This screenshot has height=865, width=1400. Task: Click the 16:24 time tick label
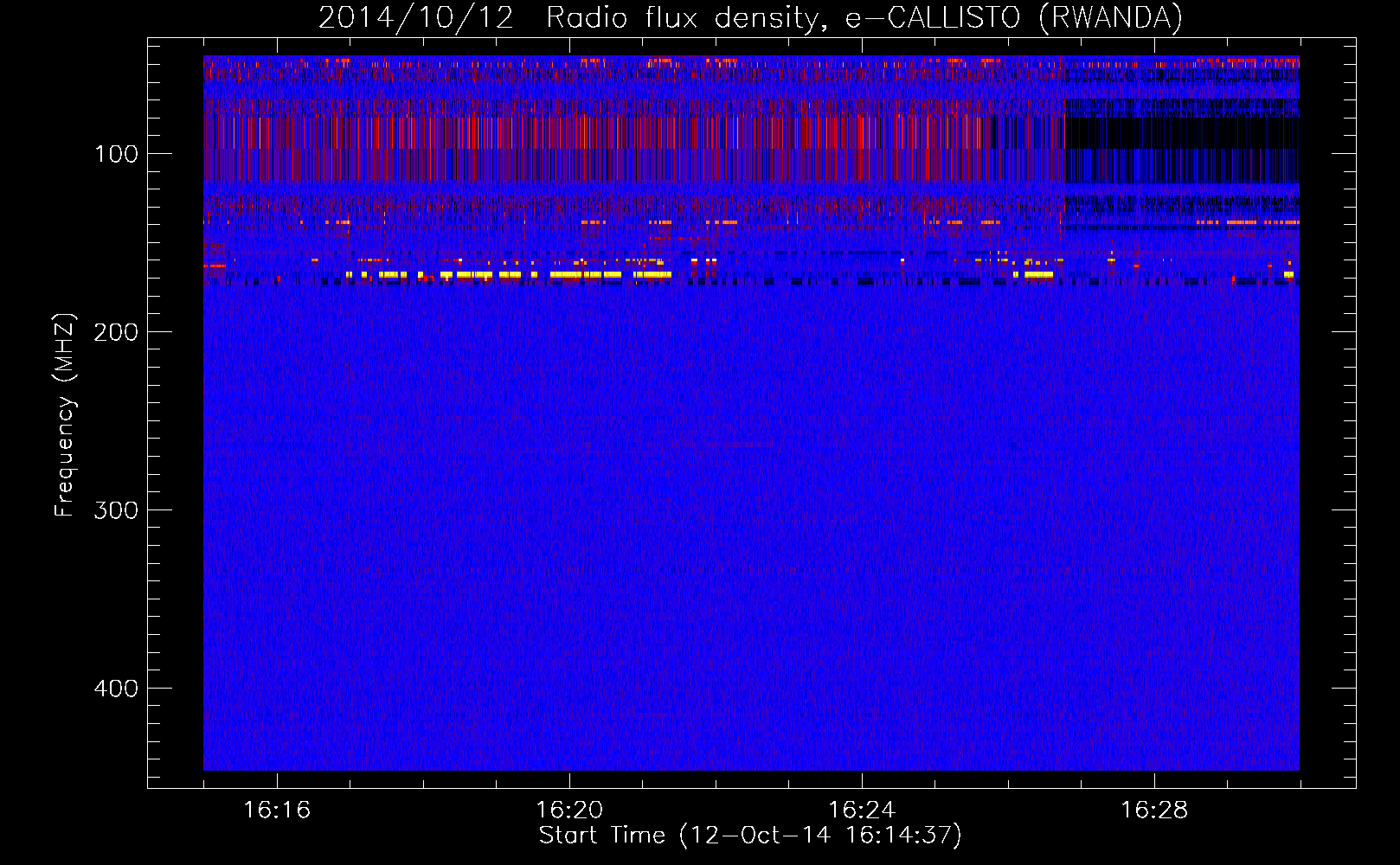862,811
